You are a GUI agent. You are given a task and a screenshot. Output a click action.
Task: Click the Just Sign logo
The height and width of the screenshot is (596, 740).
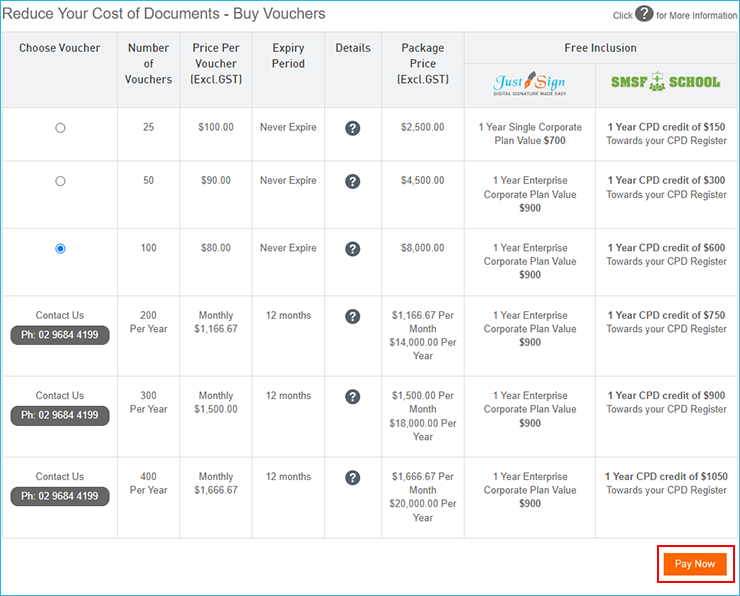click(529, 83)
